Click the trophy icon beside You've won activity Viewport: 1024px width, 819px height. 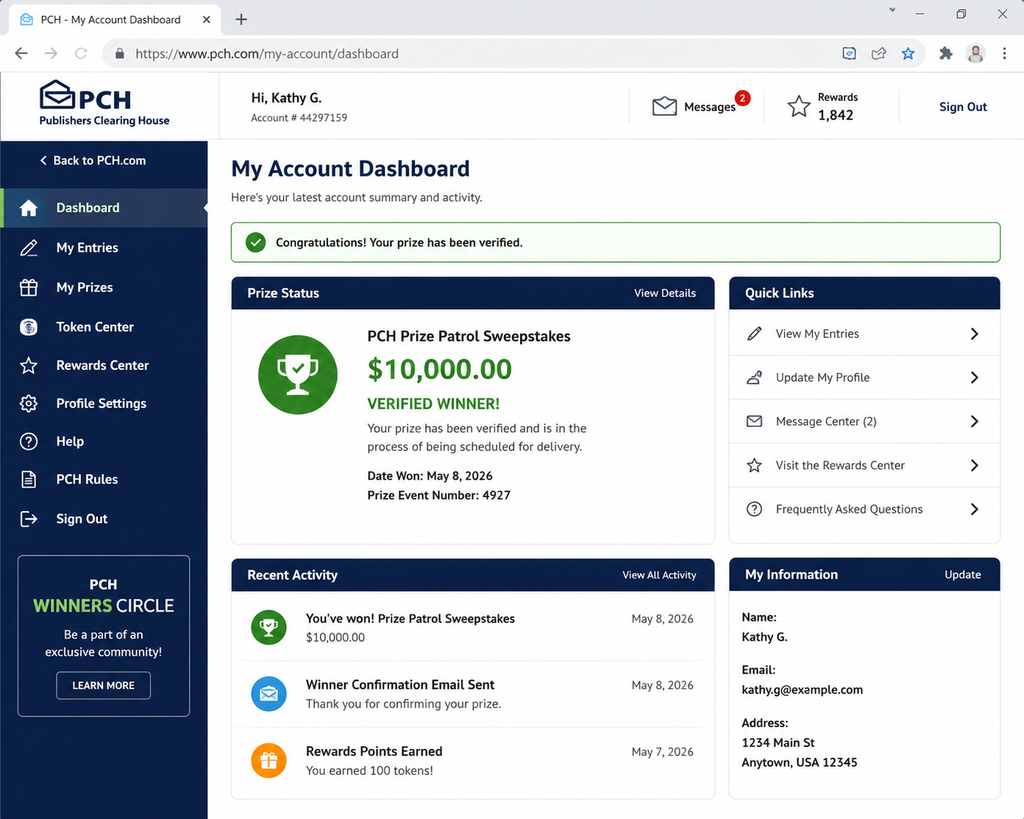269,628
